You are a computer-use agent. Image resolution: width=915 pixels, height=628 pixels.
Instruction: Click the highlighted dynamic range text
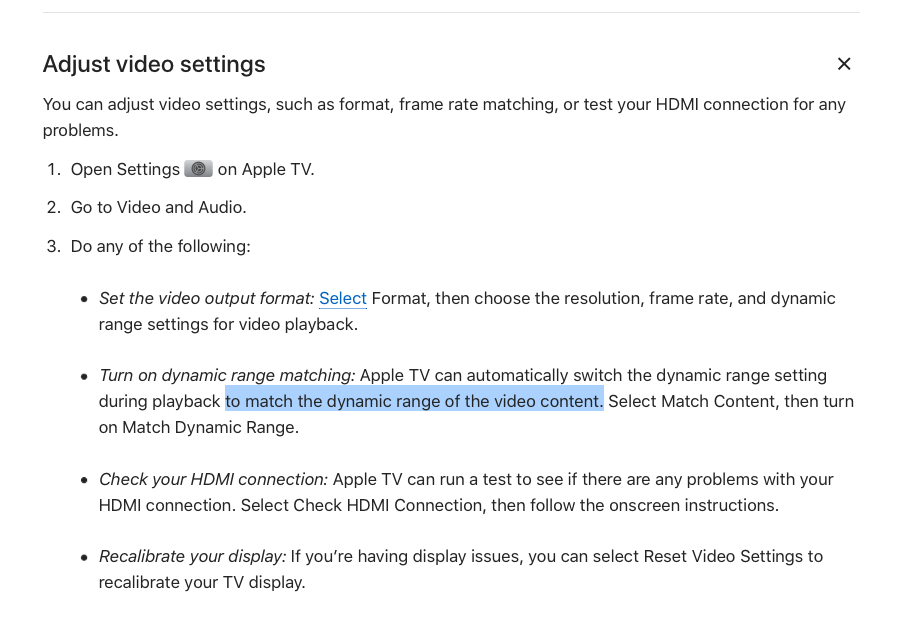tap(414, 401)
